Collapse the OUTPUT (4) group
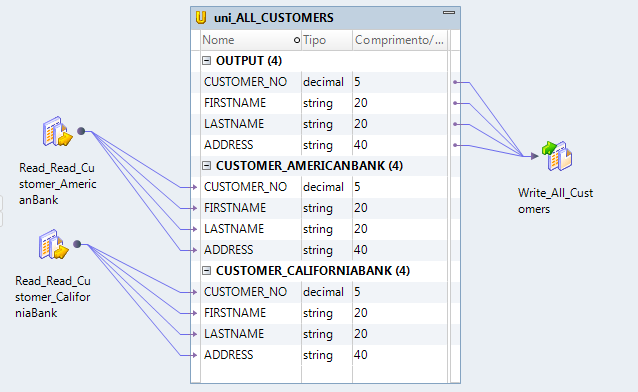 coord(207,61)
